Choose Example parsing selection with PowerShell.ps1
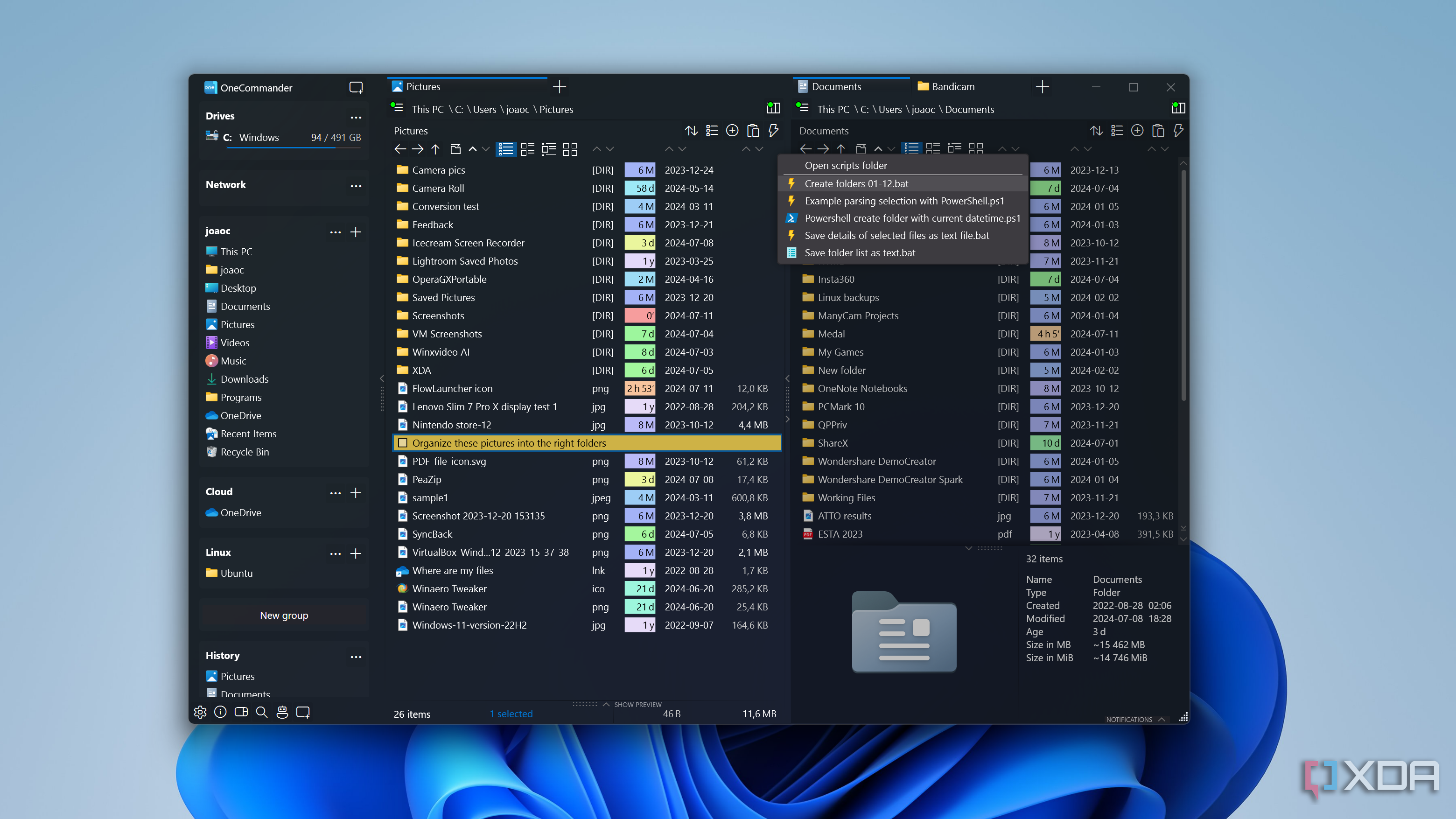The image size is (1456, 819). pyautogui.click(x=903, y=201)
